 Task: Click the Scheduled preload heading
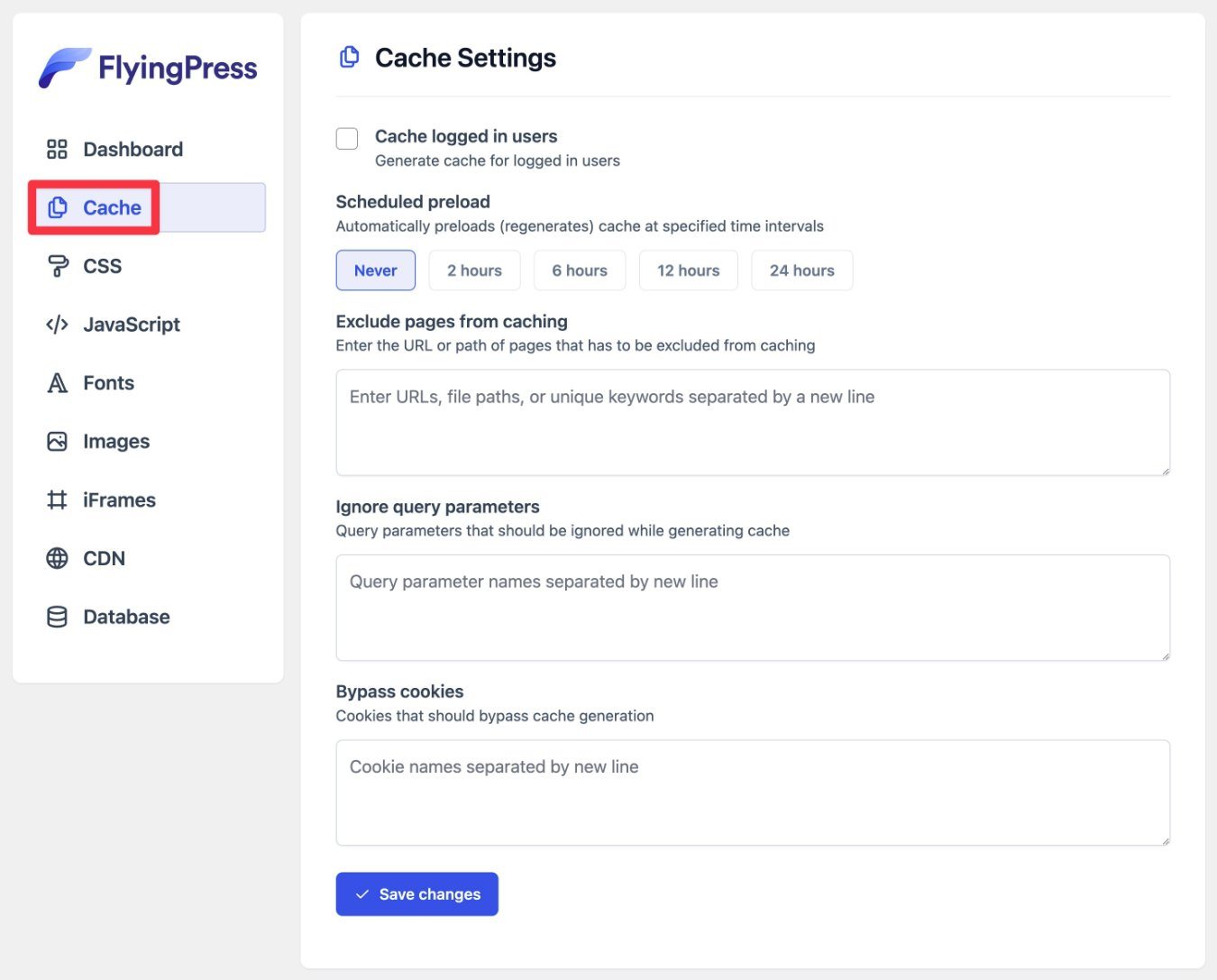(413, 202)
